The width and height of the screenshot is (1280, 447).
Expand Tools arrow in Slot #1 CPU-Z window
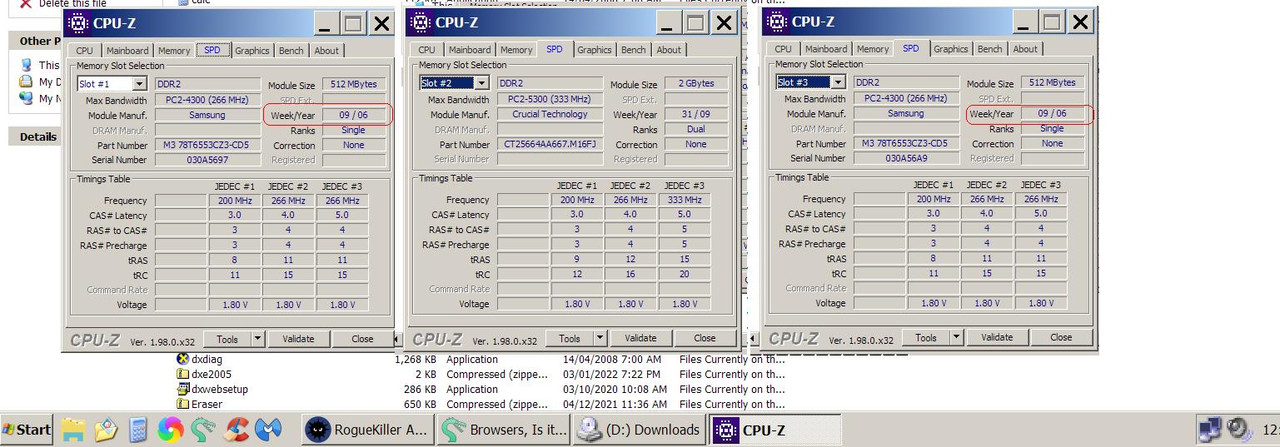(258, 339)
